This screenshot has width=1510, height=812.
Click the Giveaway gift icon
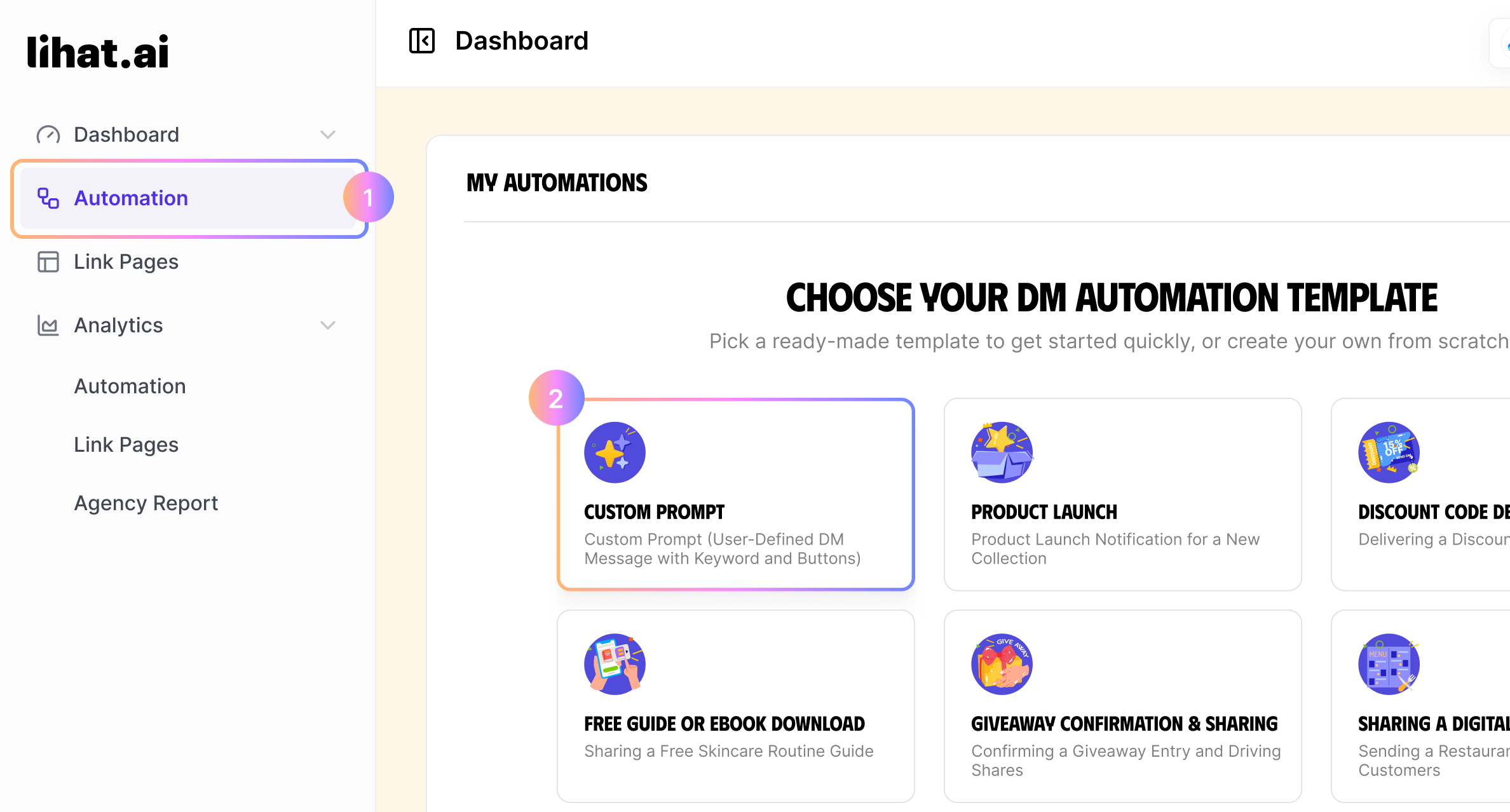[1002, 664]
